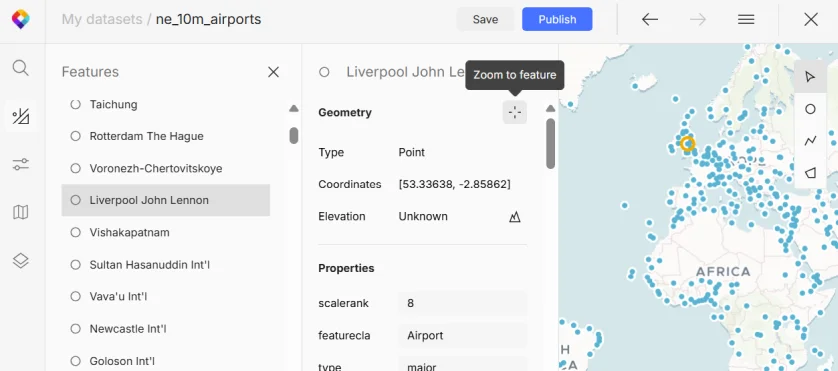Viewport: 838px width, 371px height.
Task: Open My datasets breadcrumb link
Action: point(102,19)
